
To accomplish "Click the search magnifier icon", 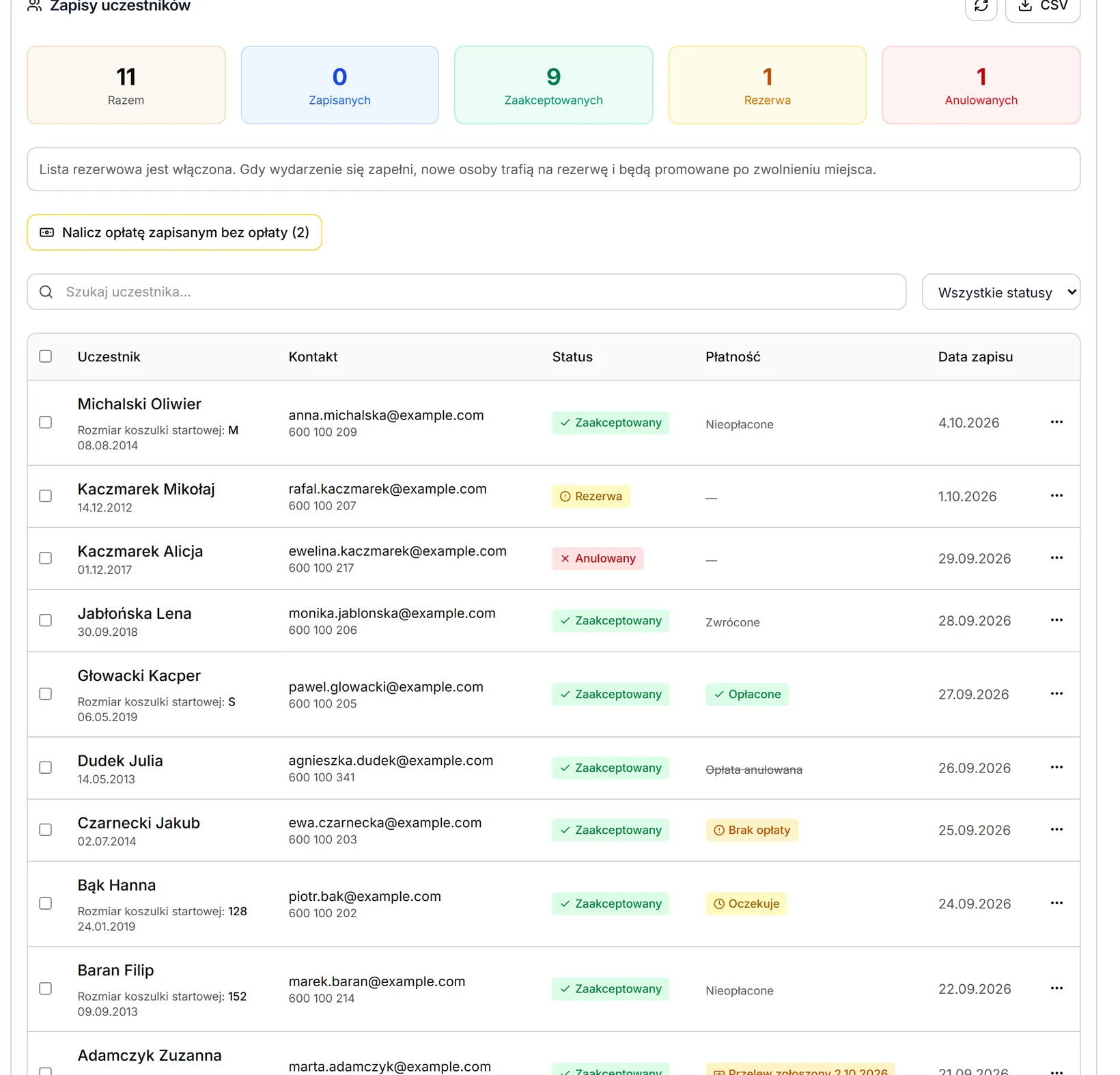I will tap(46, 292).
